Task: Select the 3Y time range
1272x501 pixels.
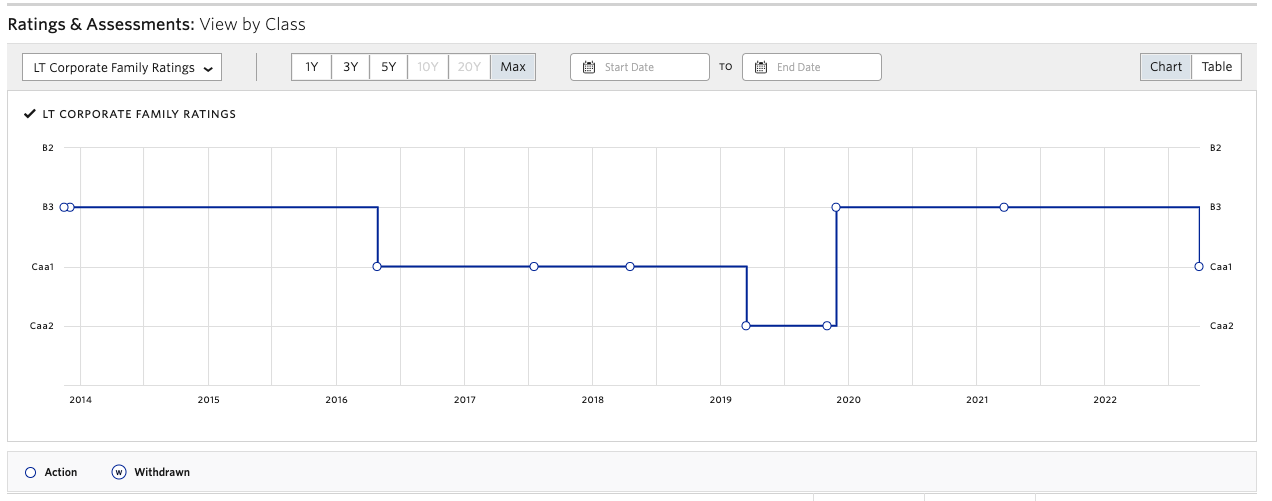Action: 350,67
